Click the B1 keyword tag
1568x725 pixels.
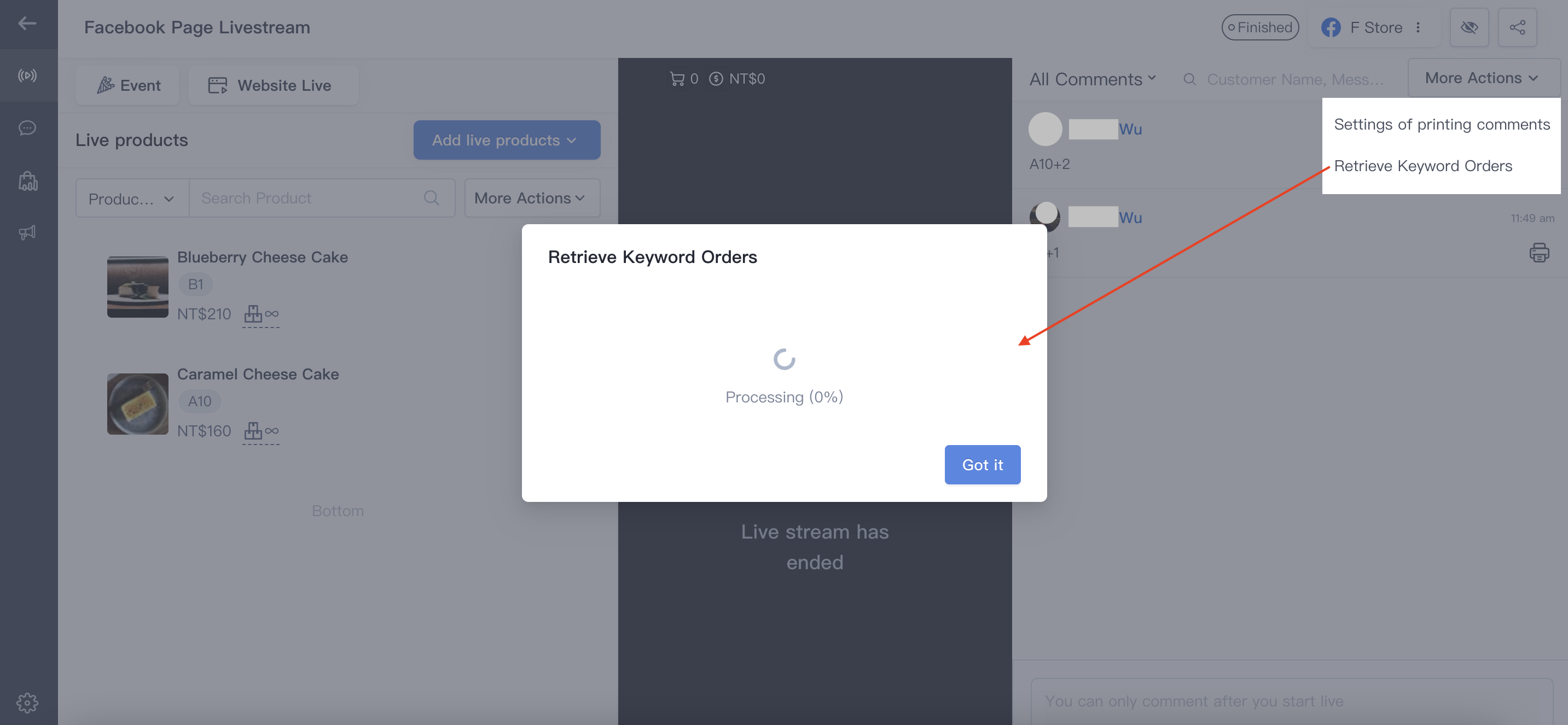point(195,284)
